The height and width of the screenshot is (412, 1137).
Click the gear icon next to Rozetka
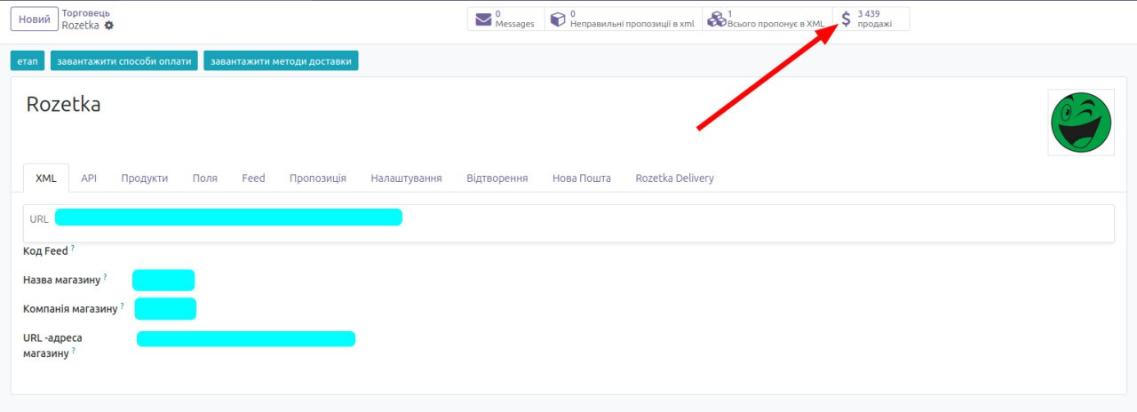[109, 25]
